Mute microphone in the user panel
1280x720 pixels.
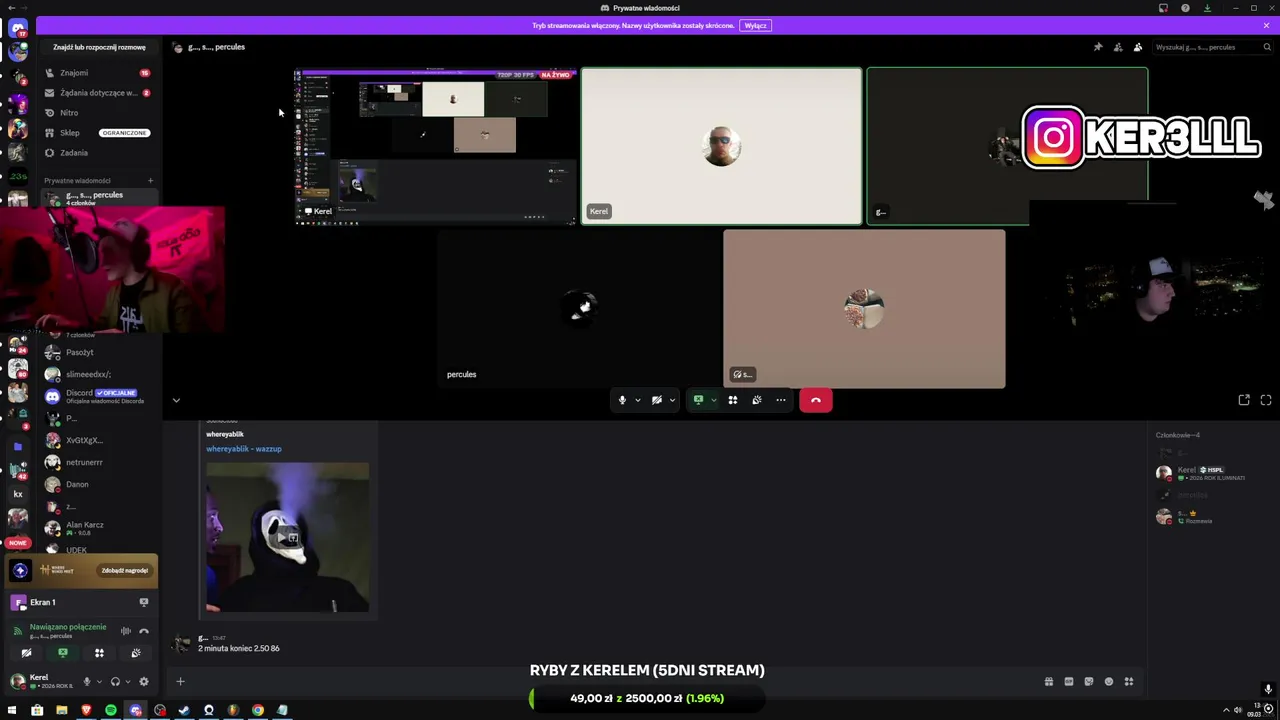pyautogui.click(x=87, y=682)
